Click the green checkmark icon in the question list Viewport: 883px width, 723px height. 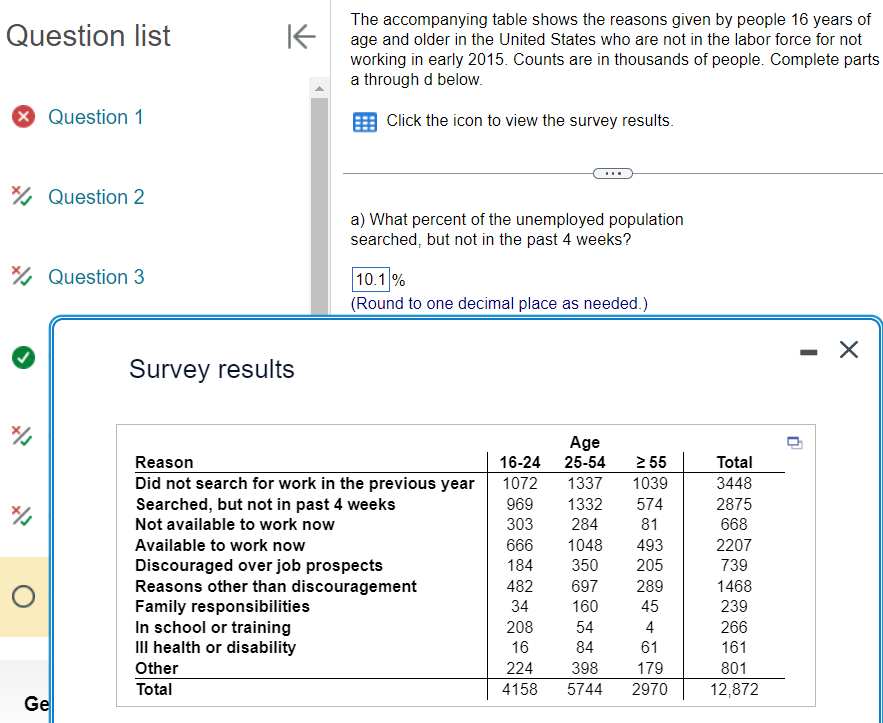click(x=22, y=357)
